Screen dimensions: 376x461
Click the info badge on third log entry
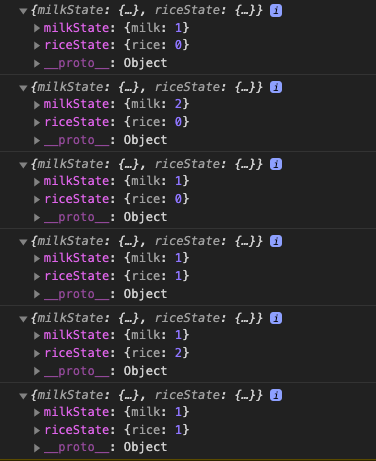click(276, 164)
